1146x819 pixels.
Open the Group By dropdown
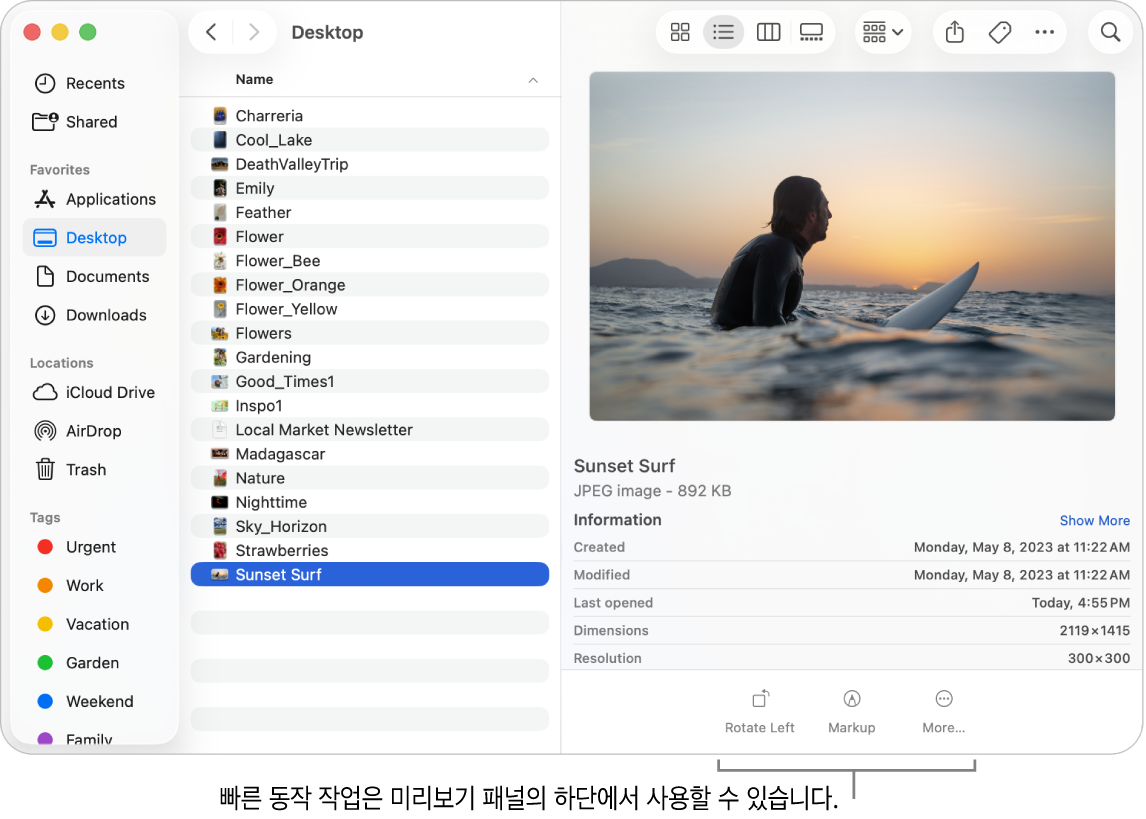882,33
